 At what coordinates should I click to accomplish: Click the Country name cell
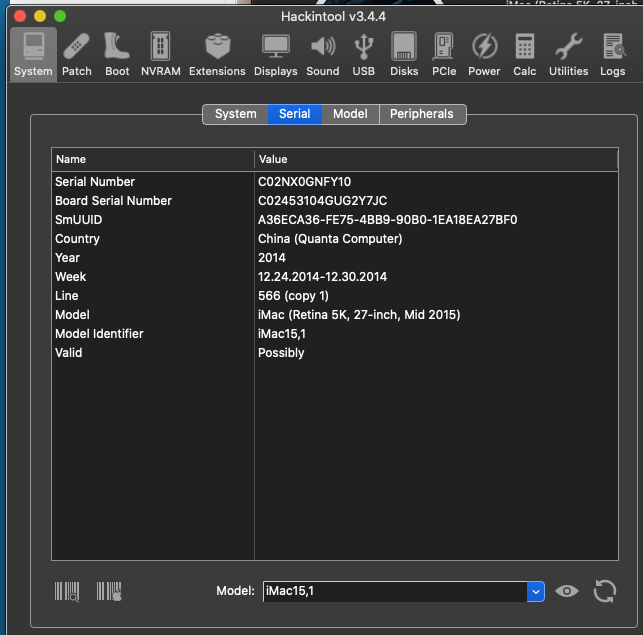(77, 239)
